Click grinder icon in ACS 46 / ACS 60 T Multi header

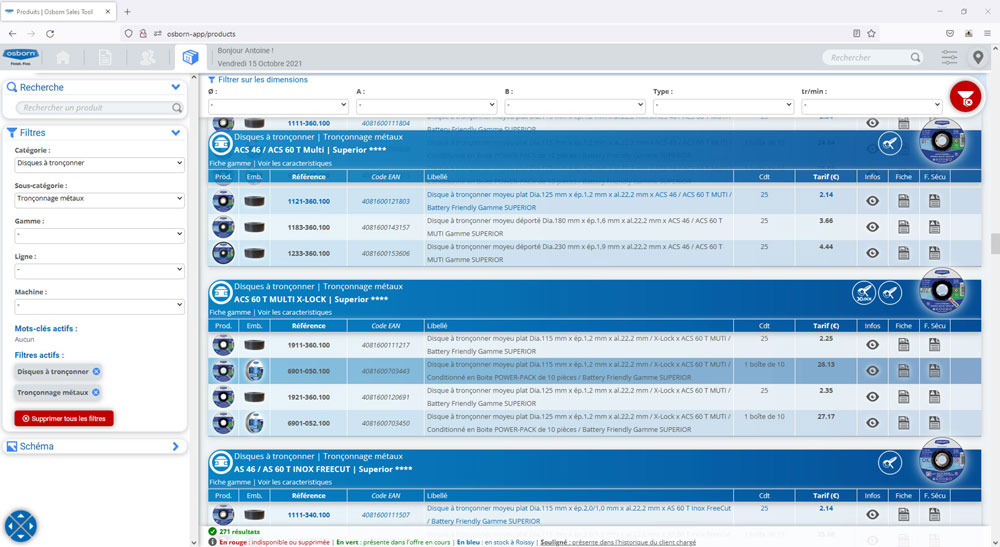click(890, 144)
